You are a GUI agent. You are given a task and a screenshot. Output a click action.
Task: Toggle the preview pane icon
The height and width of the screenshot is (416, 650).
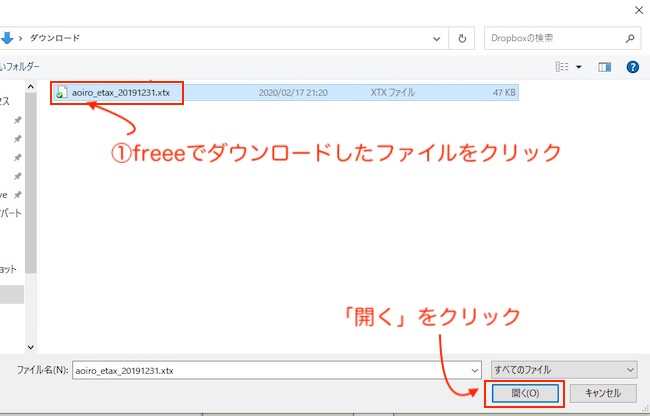point(604,67)
